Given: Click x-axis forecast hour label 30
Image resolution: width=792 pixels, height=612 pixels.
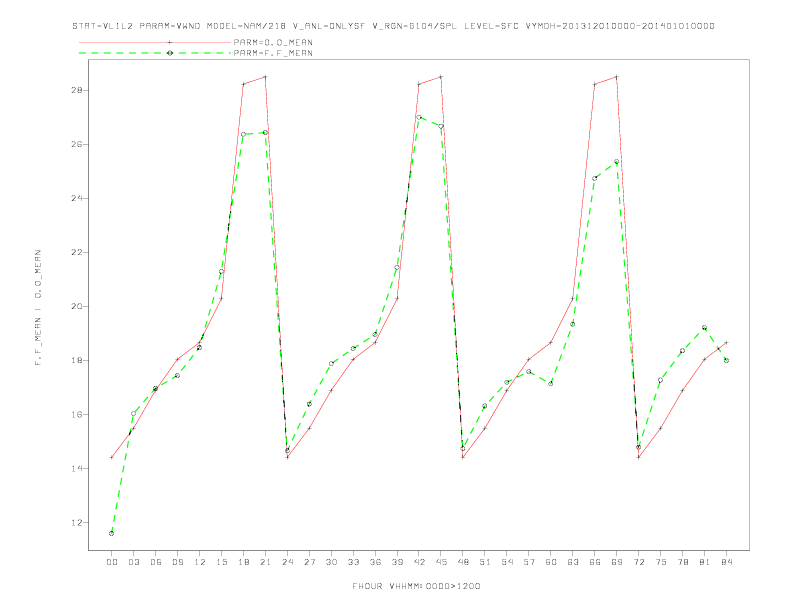Looking at the screenshot, I should click(331, 562).
